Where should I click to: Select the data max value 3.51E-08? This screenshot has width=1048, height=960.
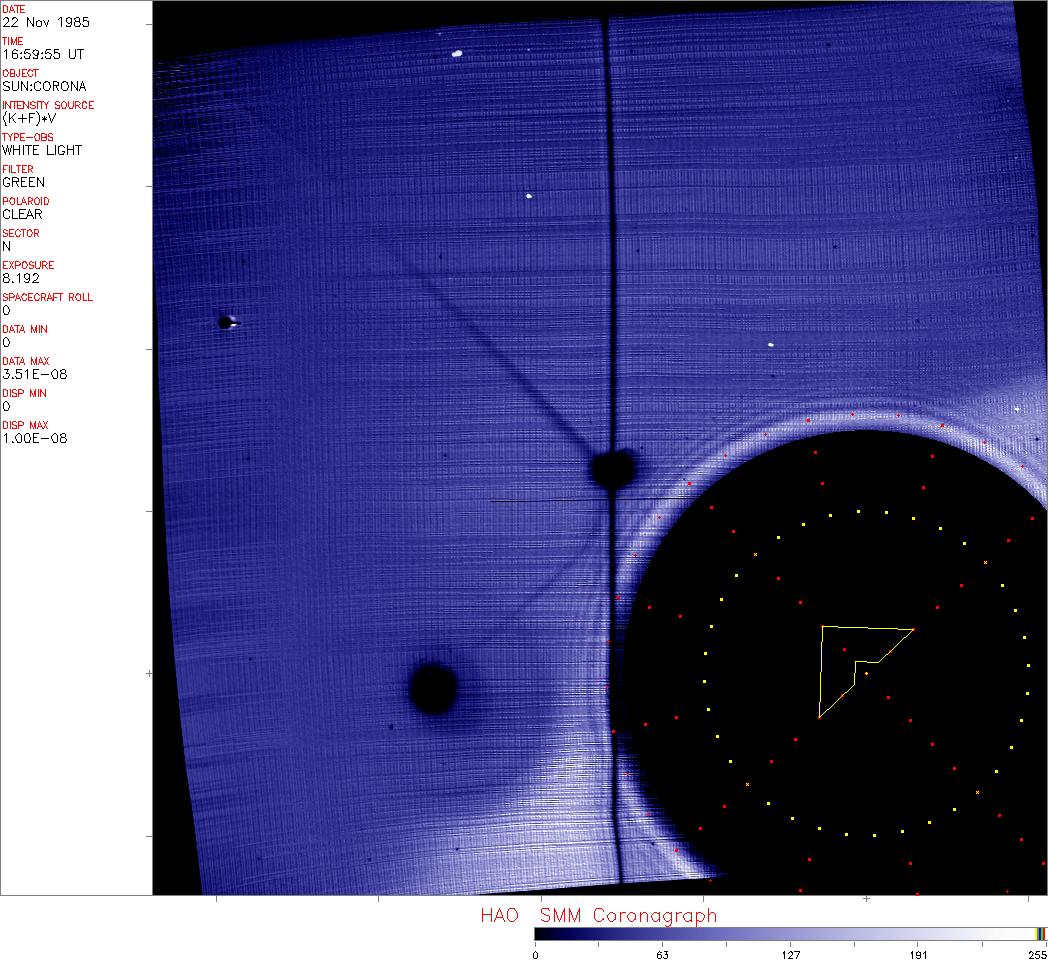pos(35,374)
